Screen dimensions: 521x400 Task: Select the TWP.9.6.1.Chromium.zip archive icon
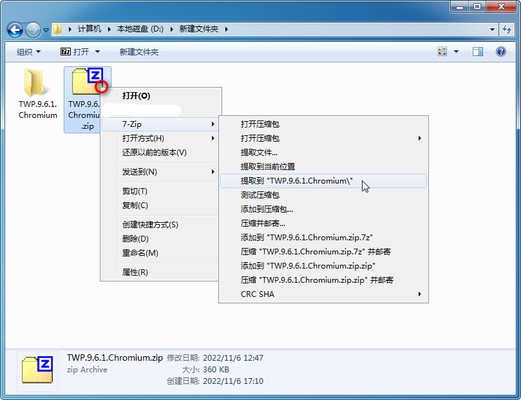[x=87, y=81]
